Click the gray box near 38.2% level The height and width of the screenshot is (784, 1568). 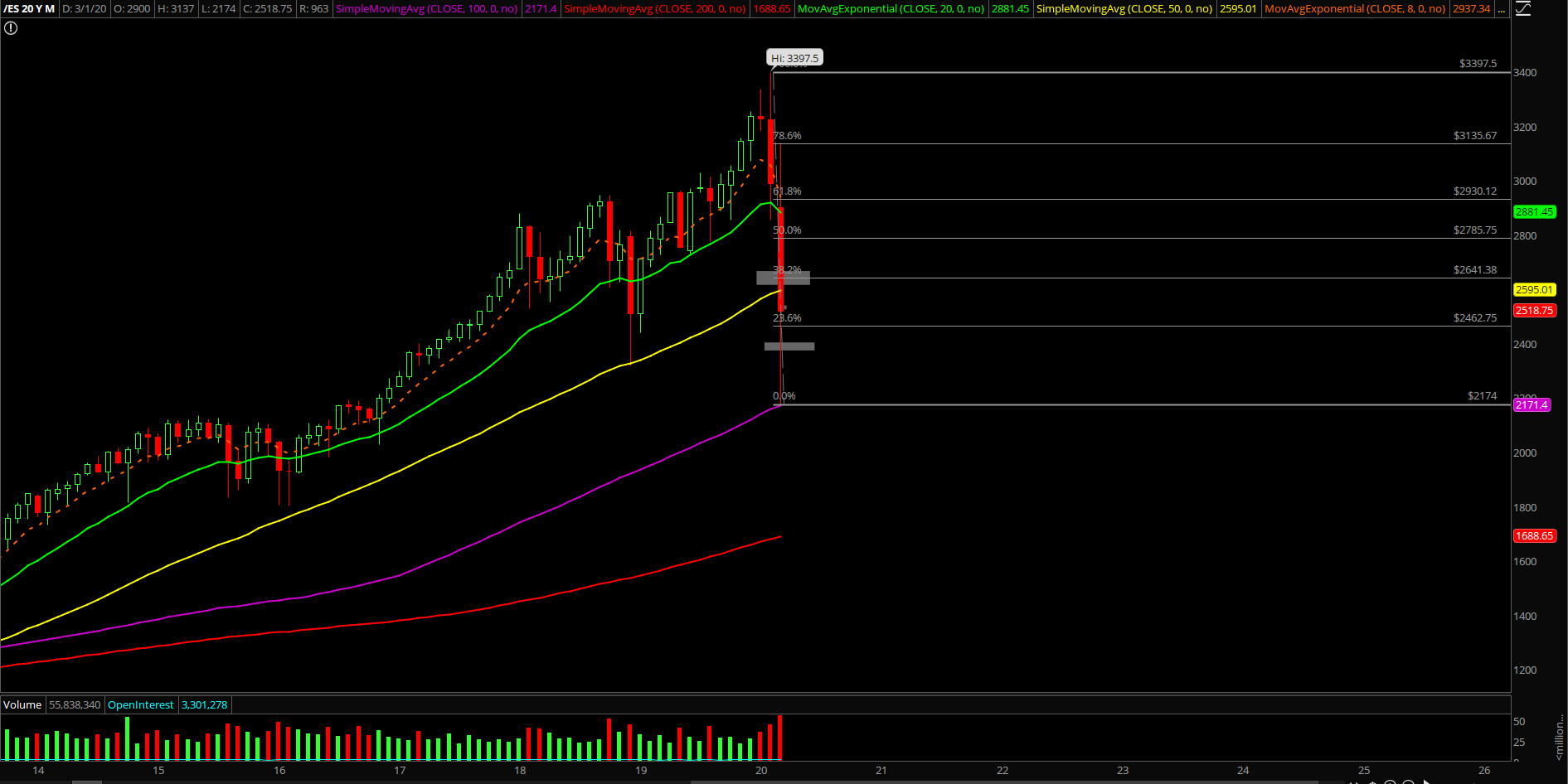coord(783,278)
